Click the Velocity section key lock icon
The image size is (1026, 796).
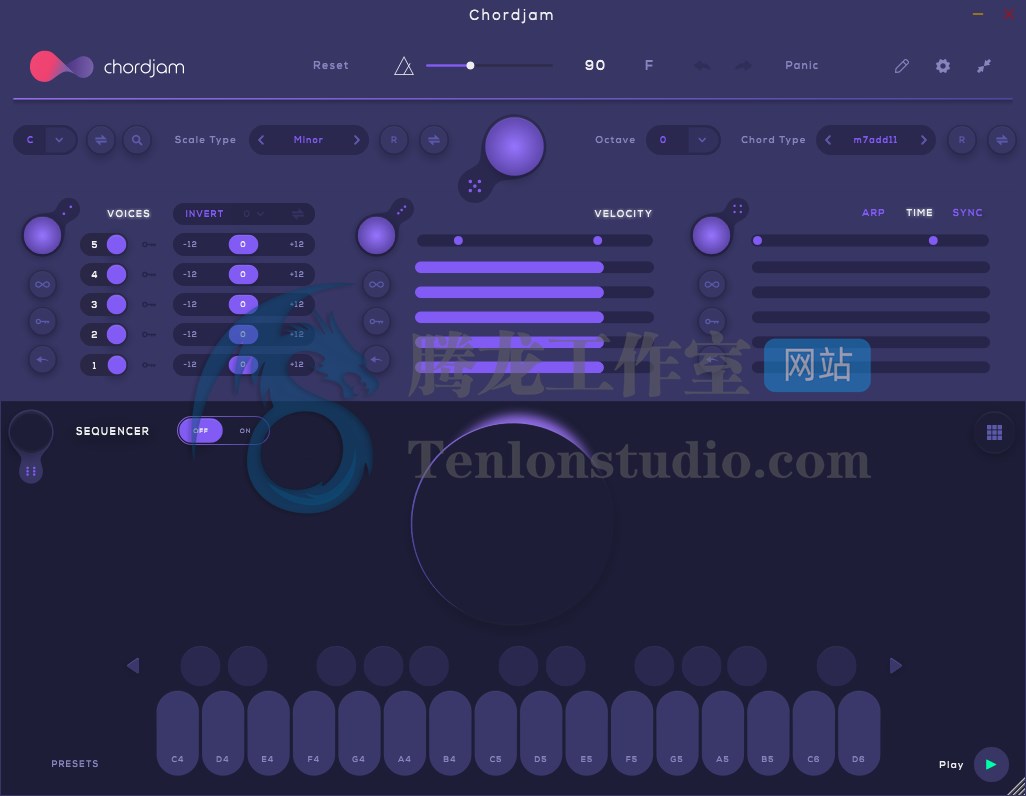pos(376,321)
